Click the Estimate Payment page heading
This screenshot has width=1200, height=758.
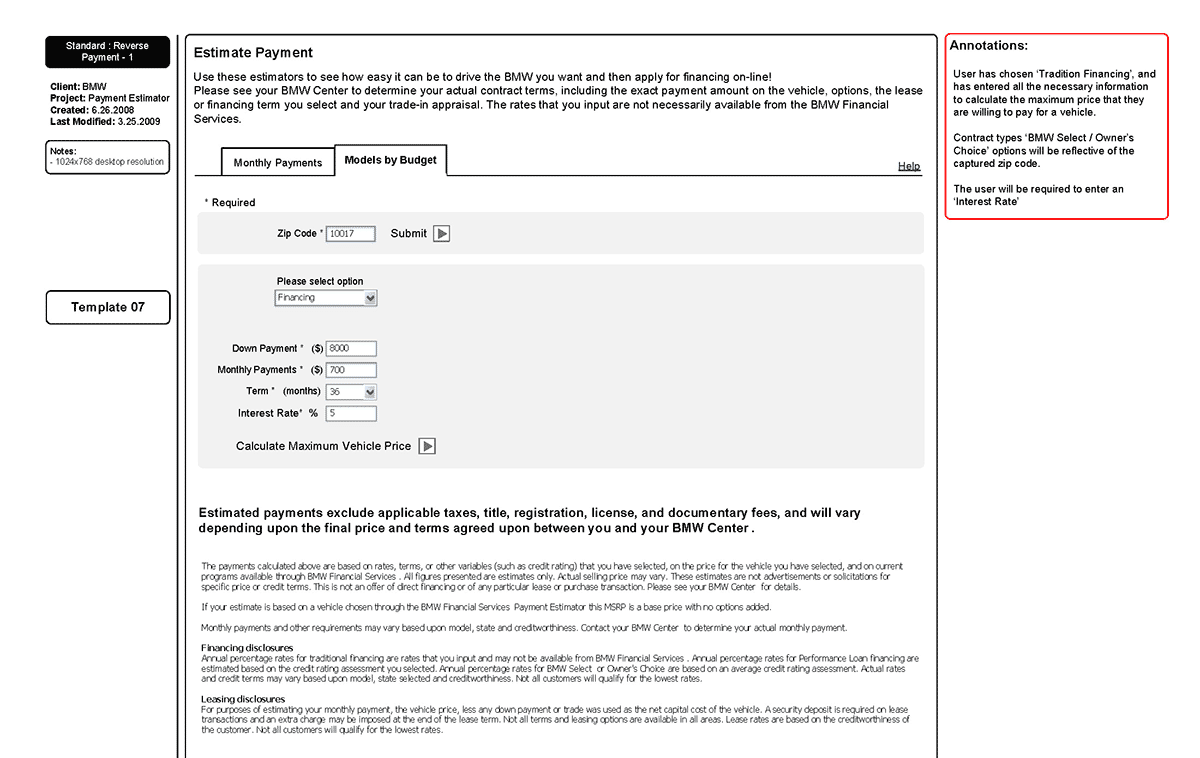pos(253,53)
